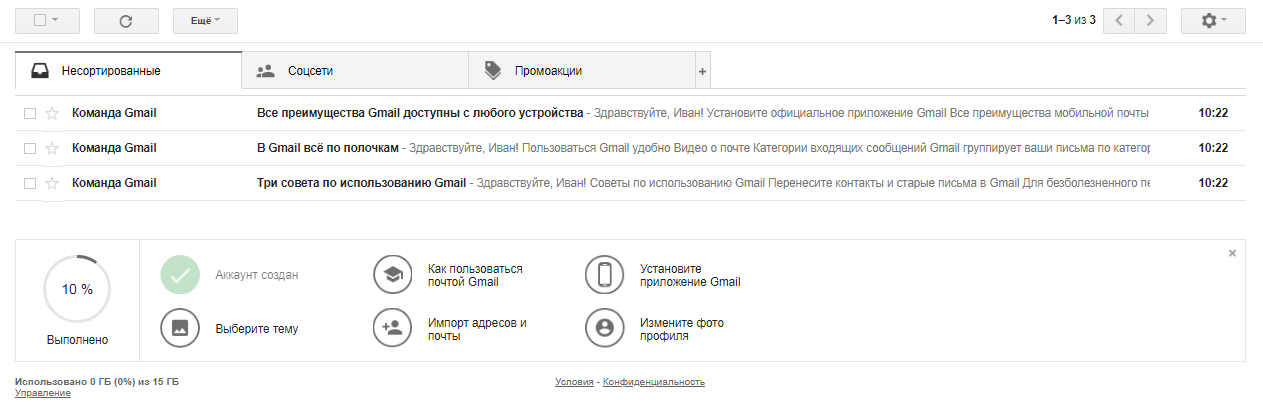
Task: Click the 'Выполнено' label under the progress circle
Action: pyautogui.click(x=77, y=340)
